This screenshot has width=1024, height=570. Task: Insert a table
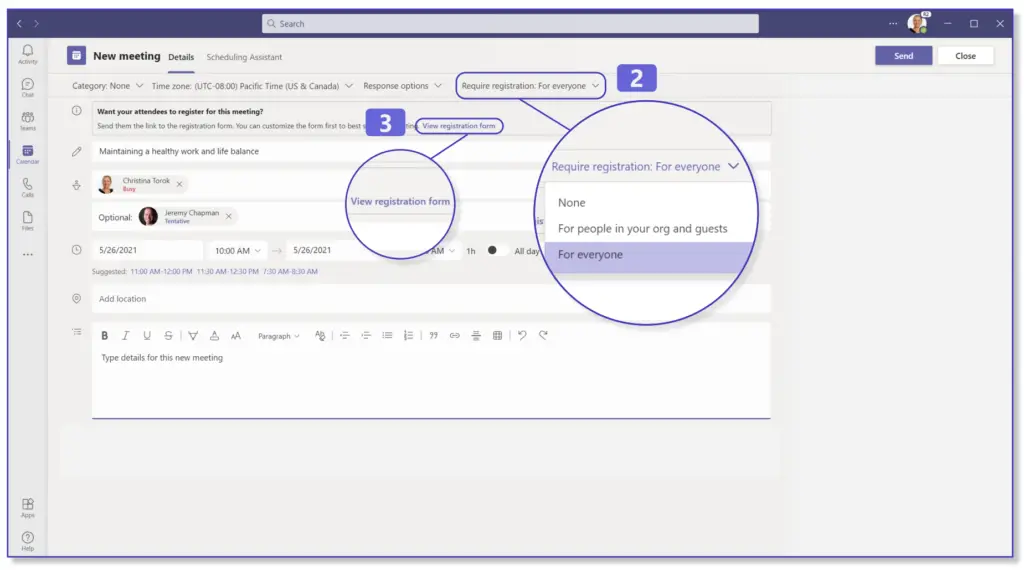click(x=498, y=336)
